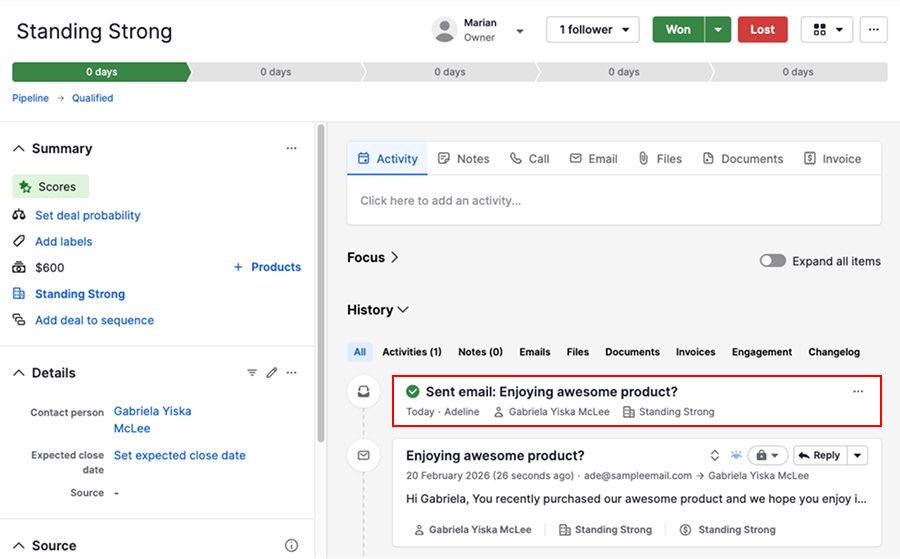Select the Changelog history filter
This screenshot has height=559, width=900.
(x=835, y=352)
